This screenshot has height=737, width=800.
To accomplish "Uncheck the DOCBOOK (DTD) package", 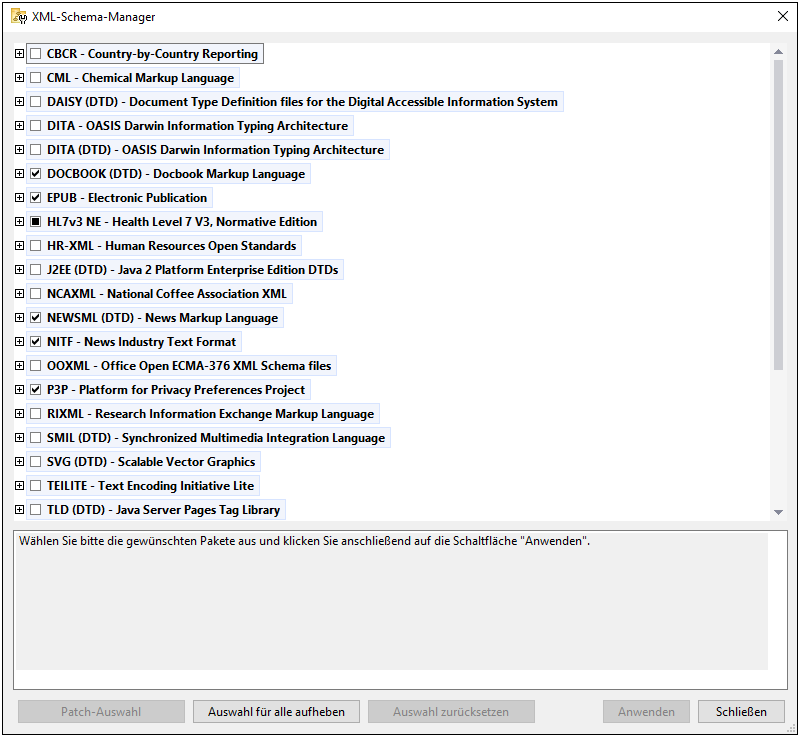I will [36, 174].
